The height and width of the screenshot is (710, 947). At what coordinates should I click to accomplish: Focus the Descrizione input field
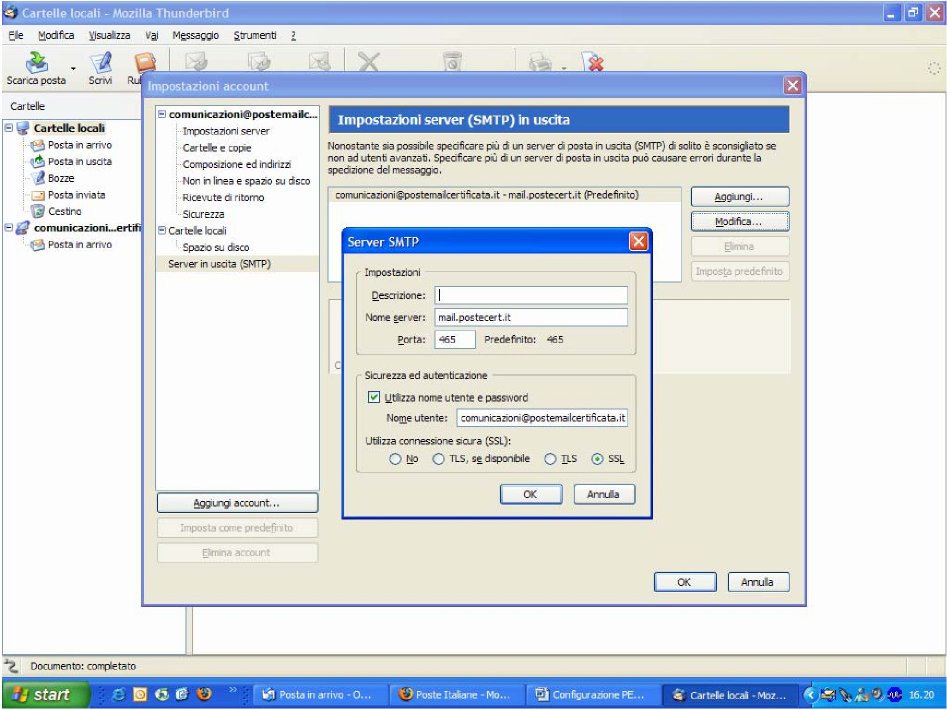[x=531, y=295]
